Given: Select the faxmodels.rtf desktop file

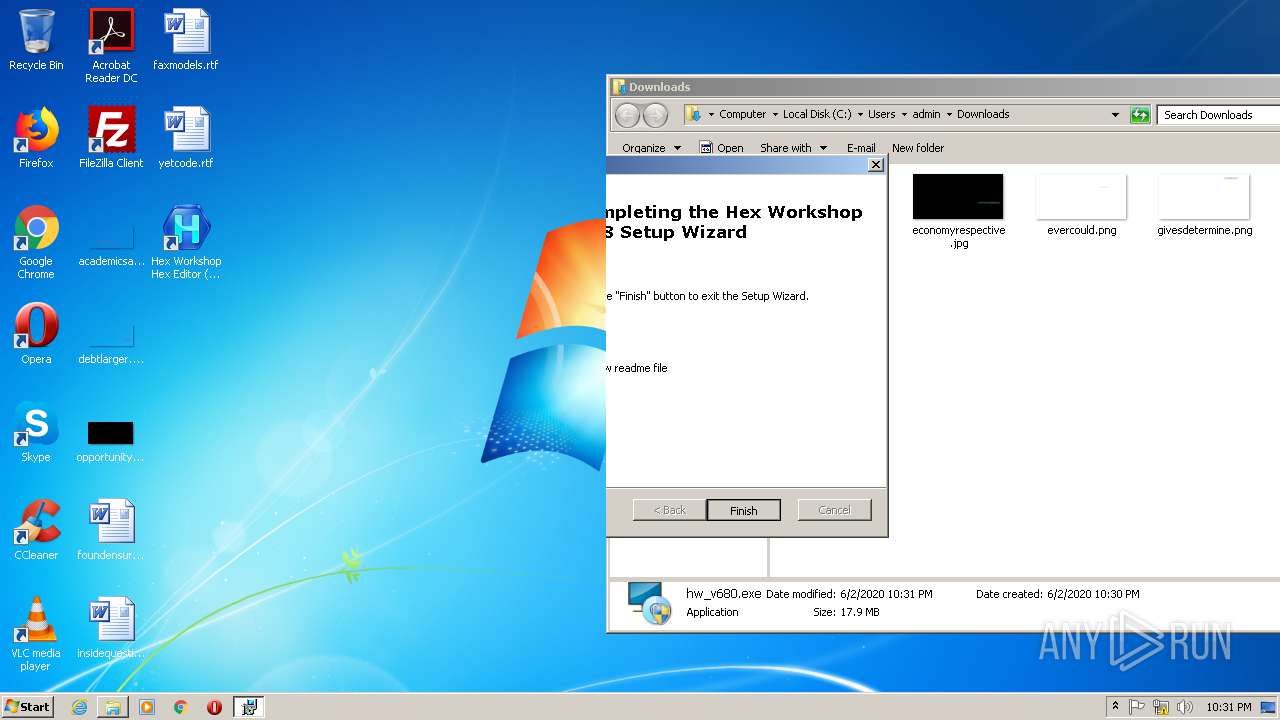Looking at the screenshot, I should 186,40.
